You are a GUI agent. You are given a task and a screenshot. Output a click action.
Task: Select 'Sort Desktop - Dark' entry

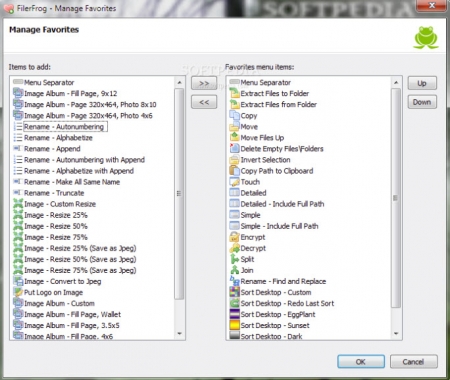[271, 336]
